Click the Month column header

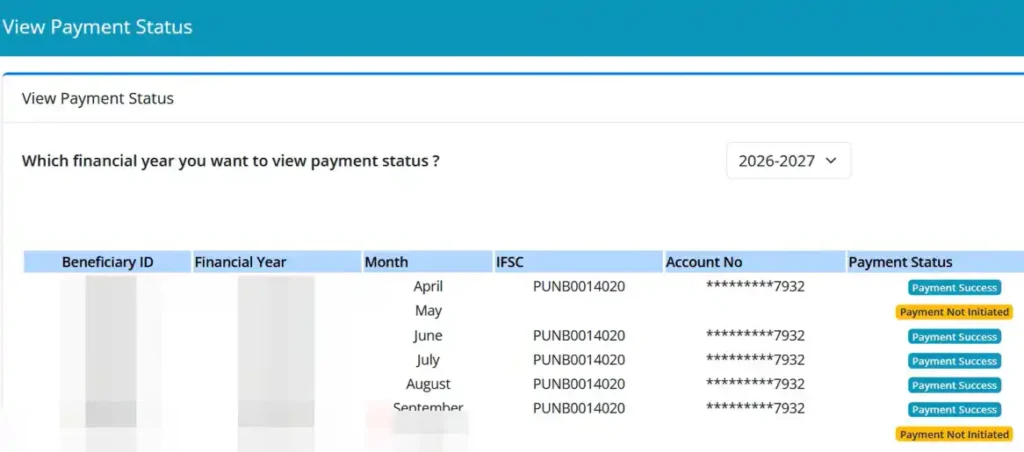click(x=428, y=262)
